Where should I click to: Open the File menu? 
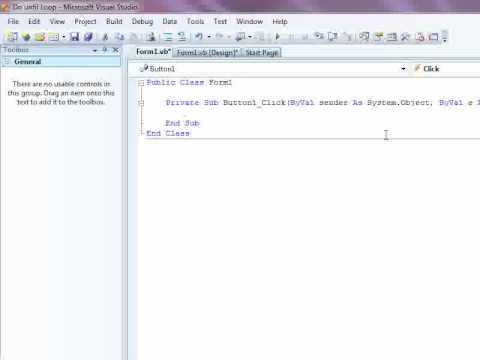(13, 21)
